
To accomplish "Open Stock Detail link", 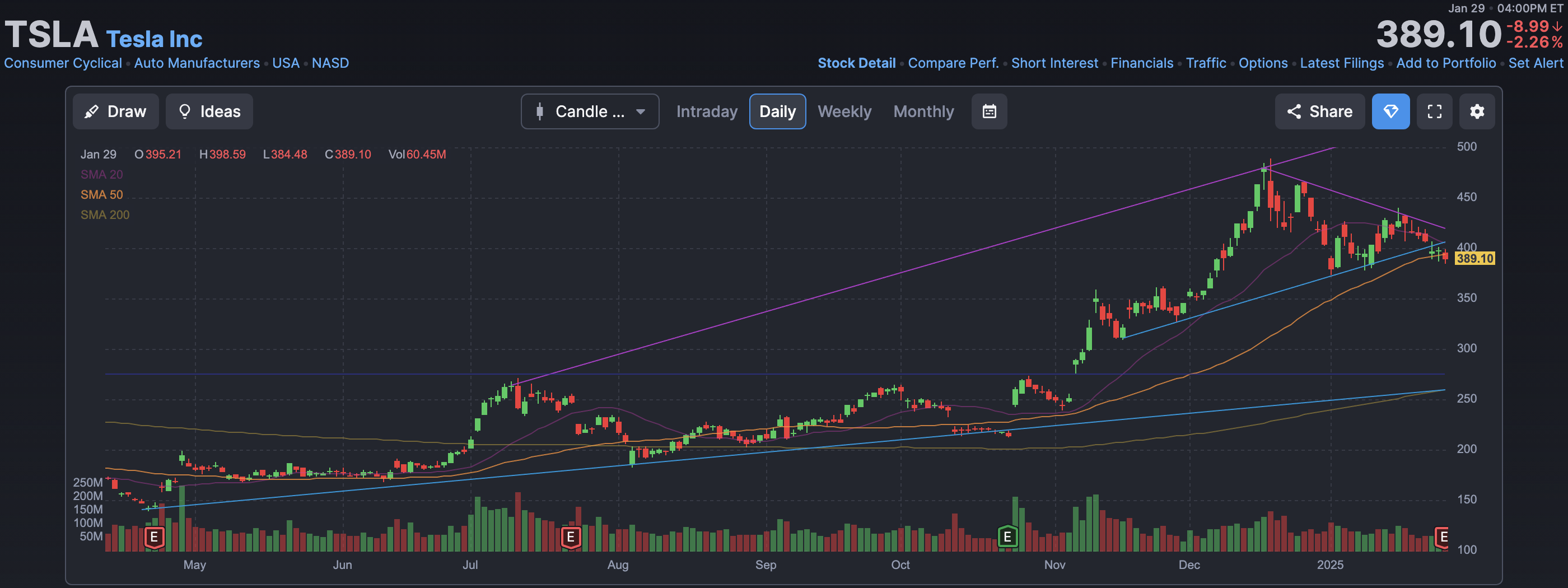I will 856,63.
